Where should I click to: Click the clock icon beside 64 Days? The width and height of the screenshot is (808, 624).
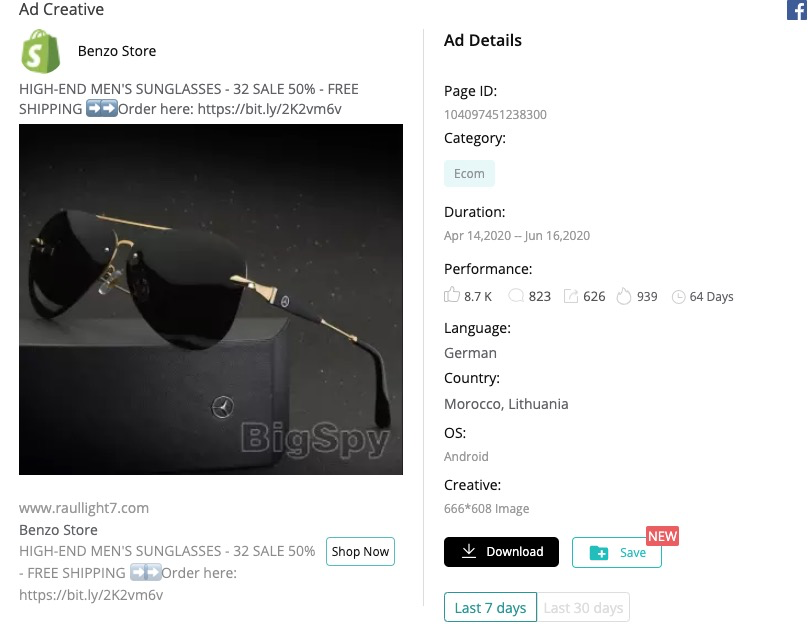coord(679,296)
